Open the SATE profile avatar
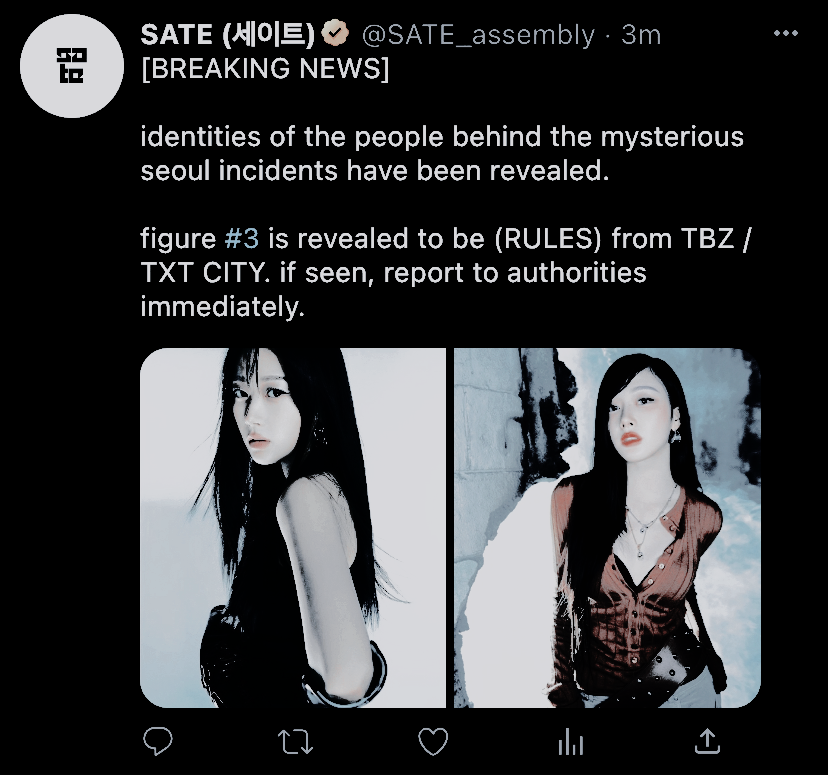The width and height of the screenshot is (828, 775). click(x=72, y=66)
